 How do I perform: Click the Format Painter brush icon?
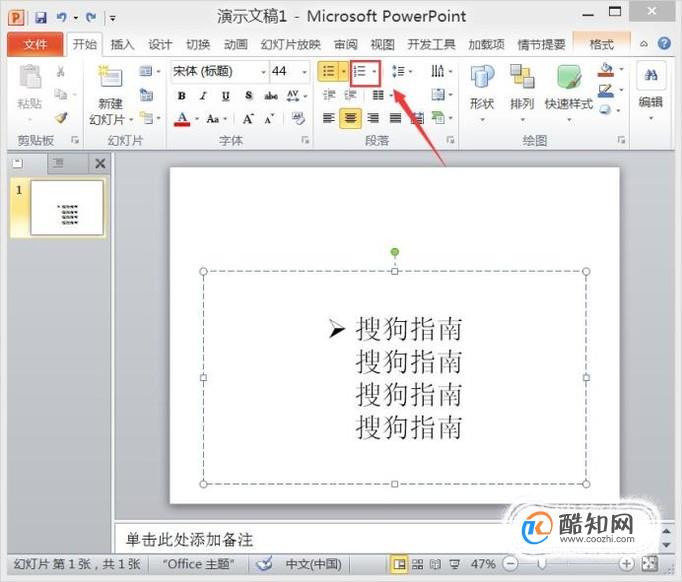point(61,117)
